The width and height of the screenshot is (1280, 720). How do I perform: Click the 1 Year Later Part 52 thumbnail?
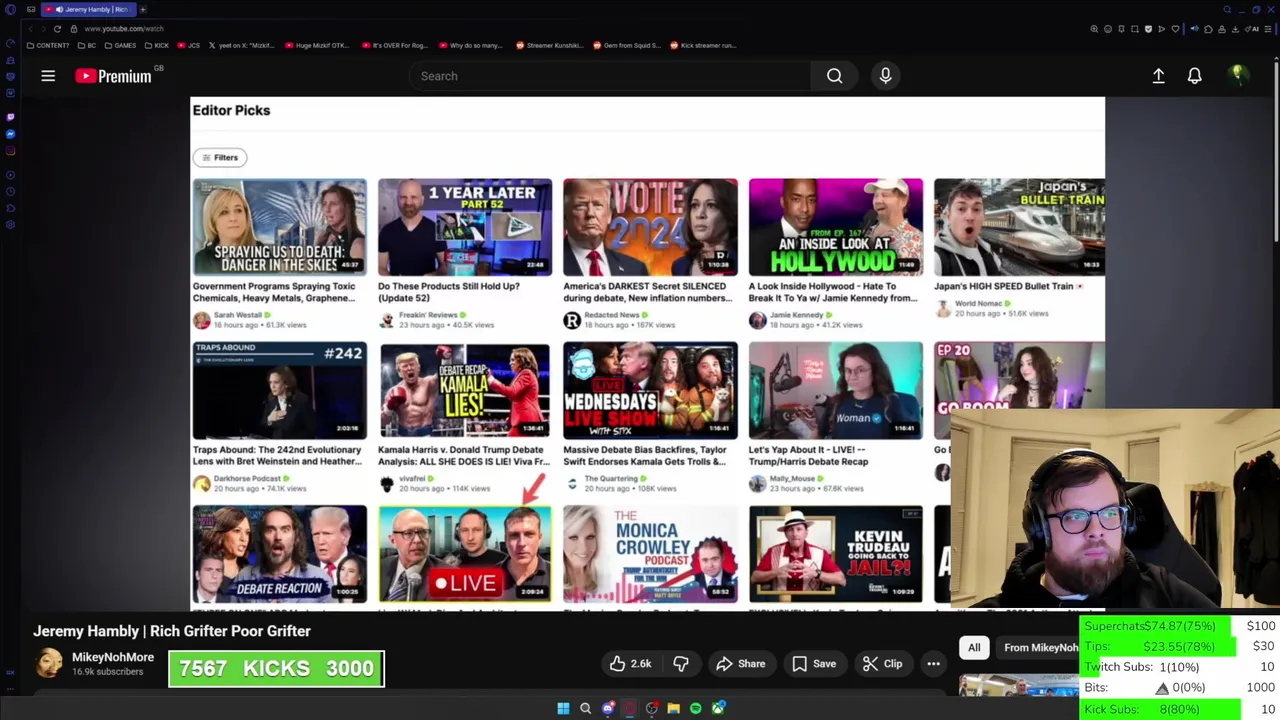tap(465, 227)
